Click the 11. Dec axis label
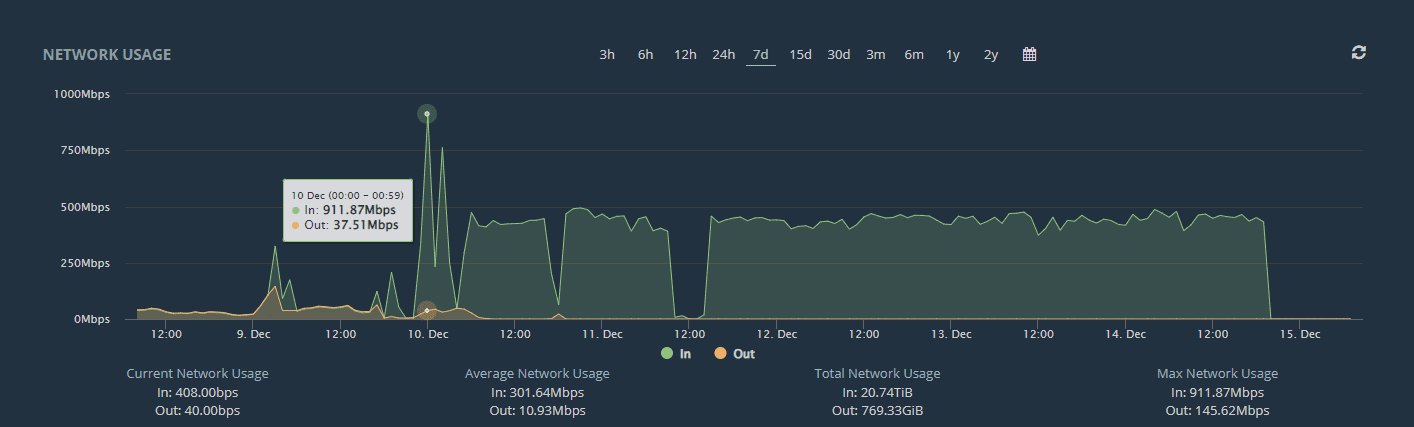 point(602,333)
